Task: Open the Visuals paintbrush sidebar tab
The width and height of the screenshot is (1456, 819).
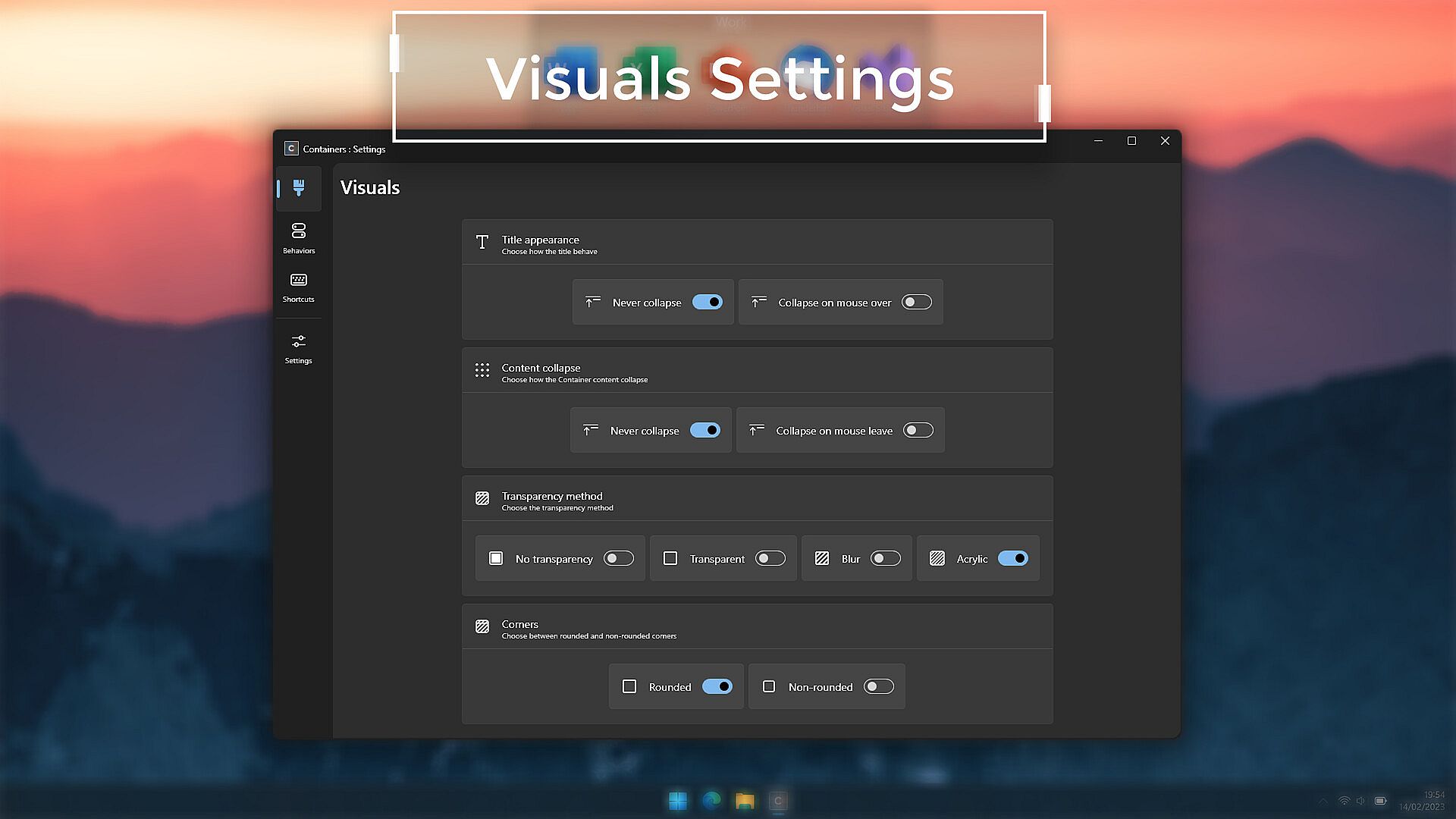Action: [299, 187]
